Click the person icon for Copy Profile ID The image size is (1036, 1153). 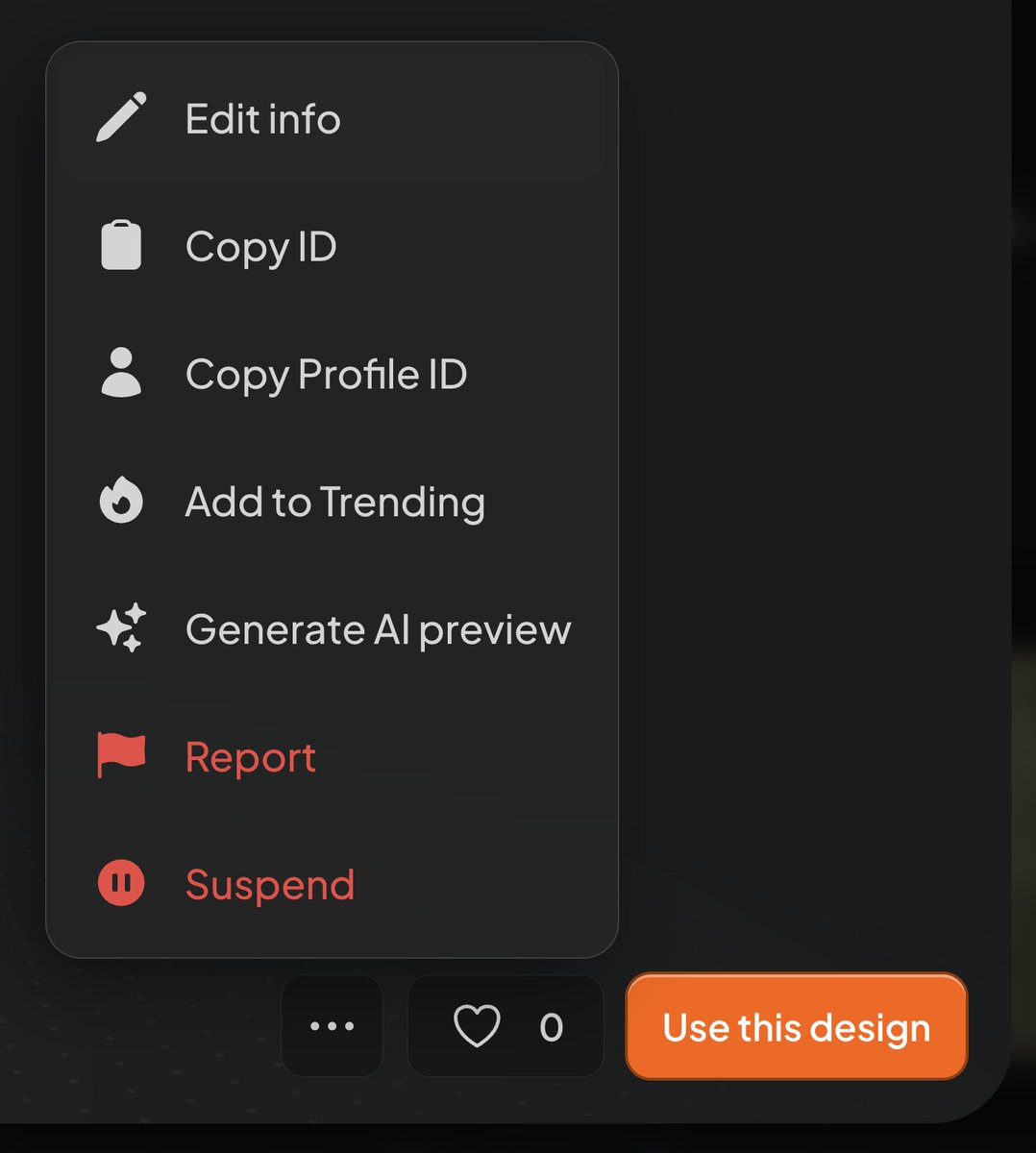[x=120, y=374]
